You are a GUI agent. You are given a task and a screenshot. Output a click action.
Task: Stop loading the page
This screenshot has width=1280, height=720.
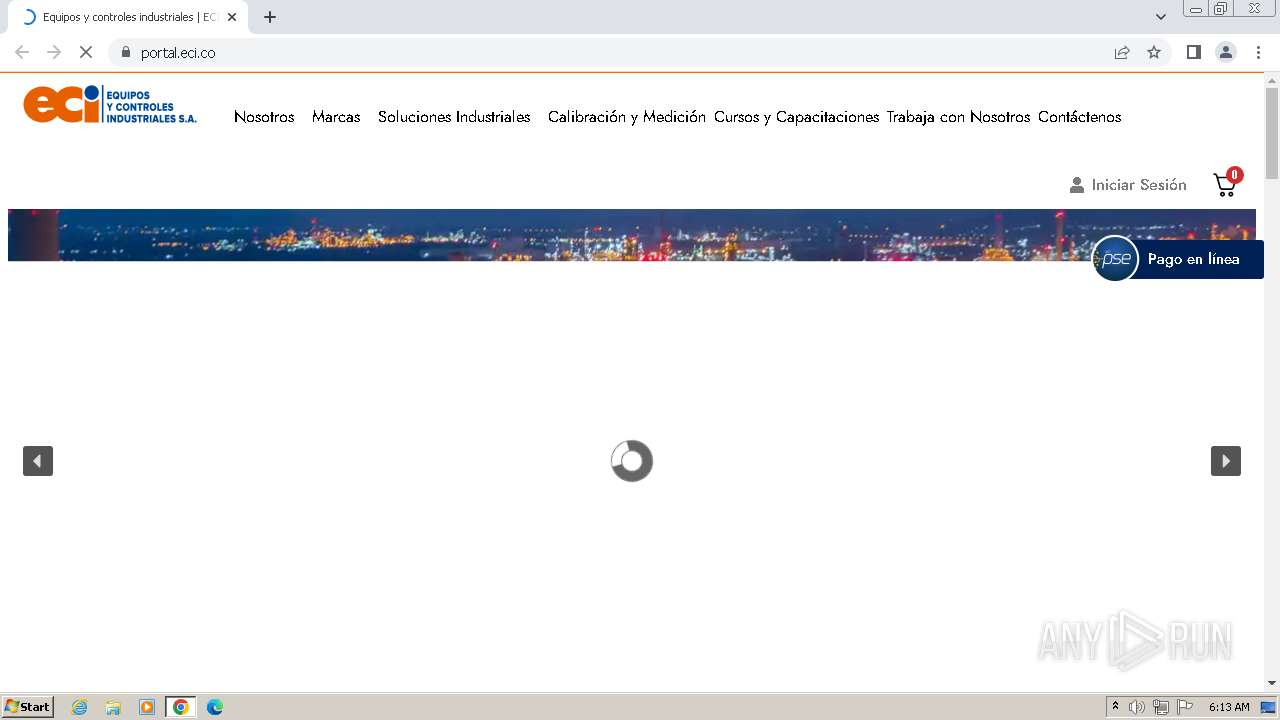[86, 52]
